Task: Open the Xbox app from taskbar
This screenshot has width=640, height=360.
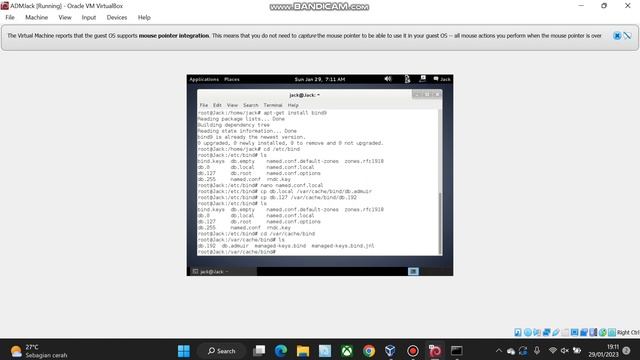Action: 347,351
